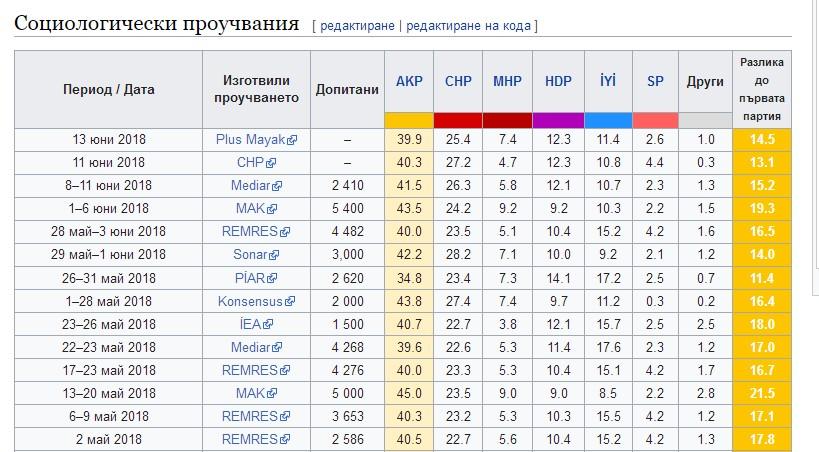819x452 pixels.
Task: Follow the İYİ party header link
Action: [608, 81]
